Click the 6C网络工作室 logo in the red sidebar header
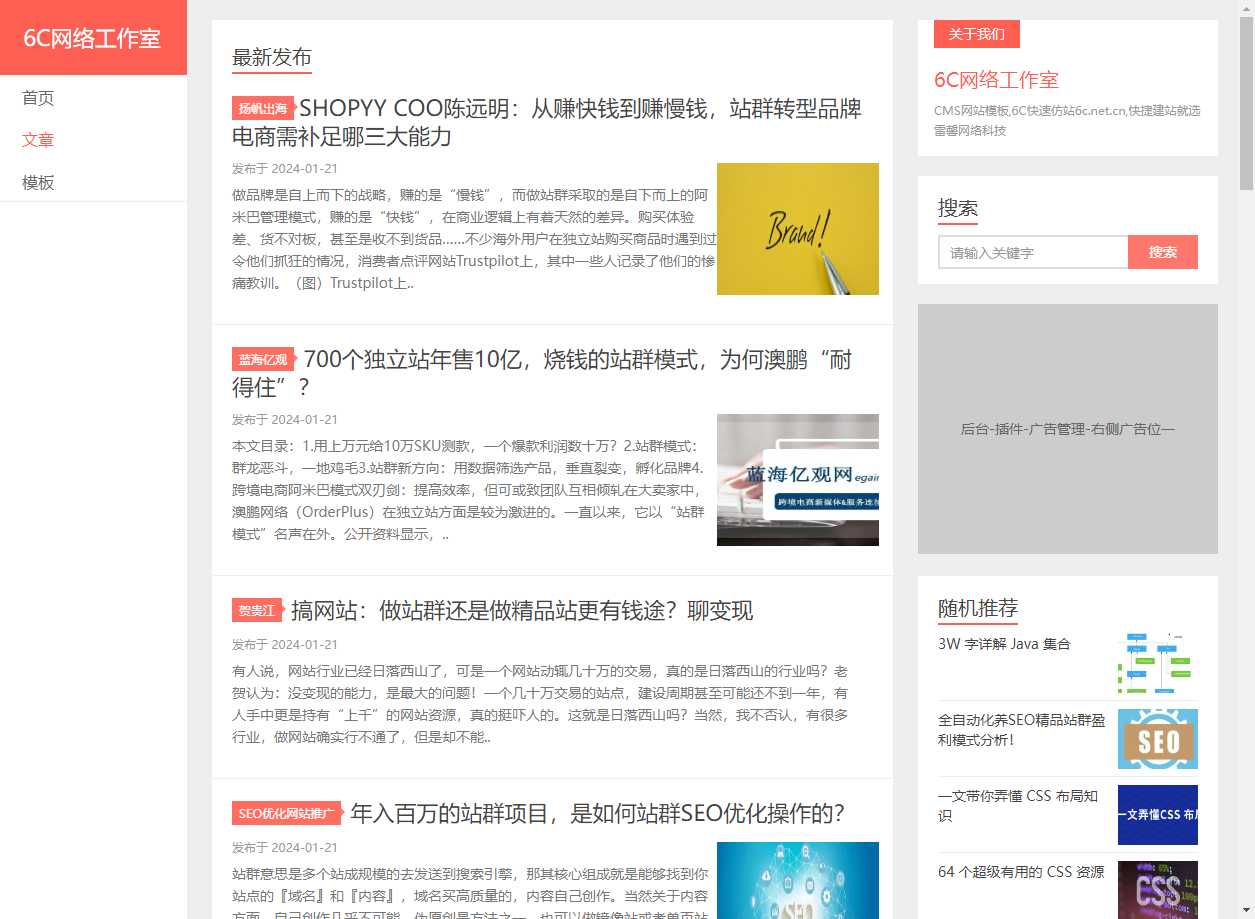Viewport: 1255px width, 919px height. [92, 38]
